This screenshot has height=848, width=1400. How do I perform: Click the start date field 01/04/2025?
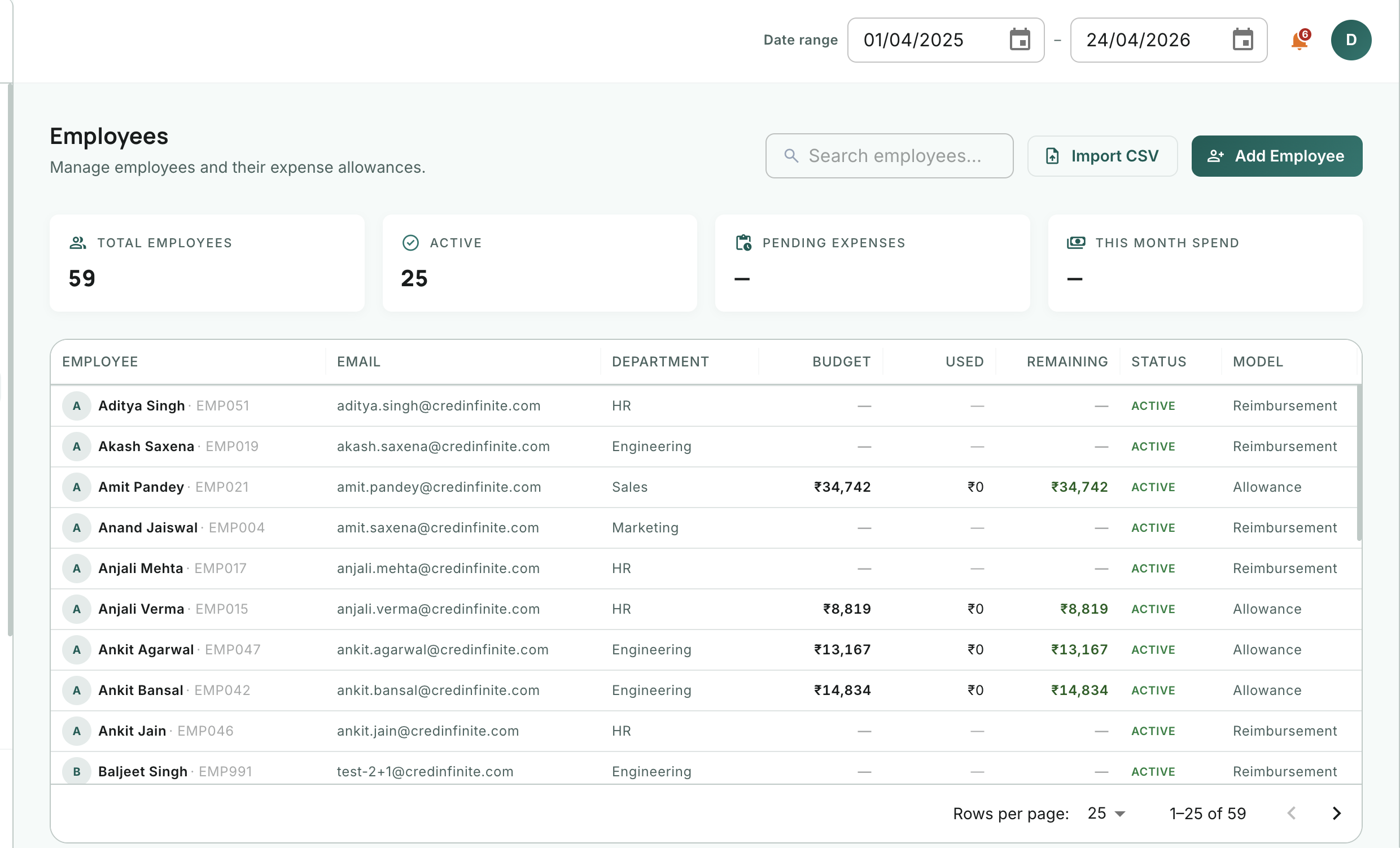946,40
